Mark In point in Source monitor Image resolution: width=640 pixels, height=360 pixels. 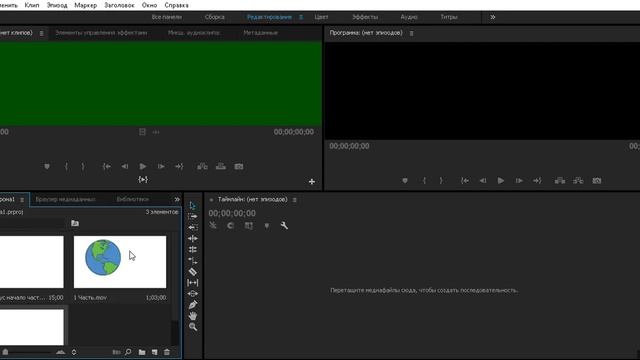(66, 167)
